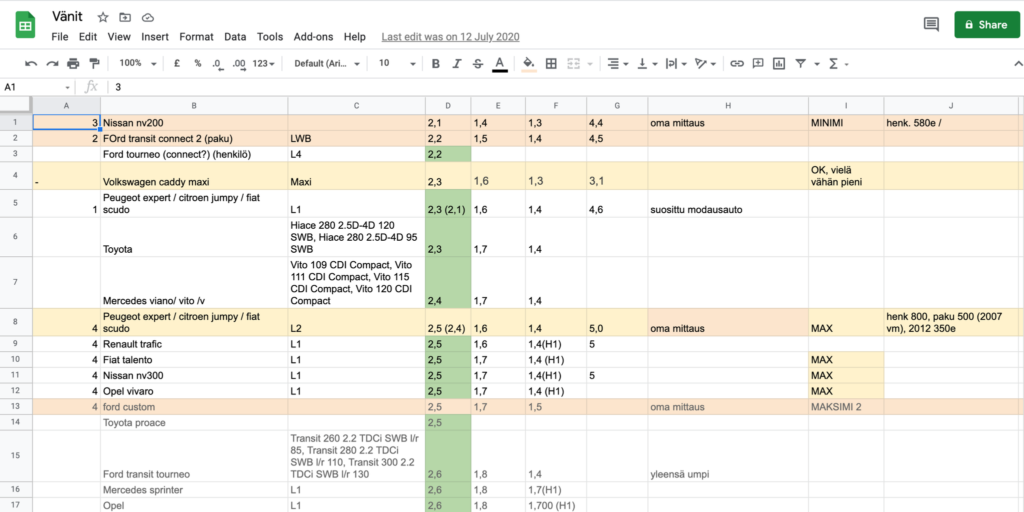Open the Insert menu
The image size is (1024, 512).
(x=155, y=37)
